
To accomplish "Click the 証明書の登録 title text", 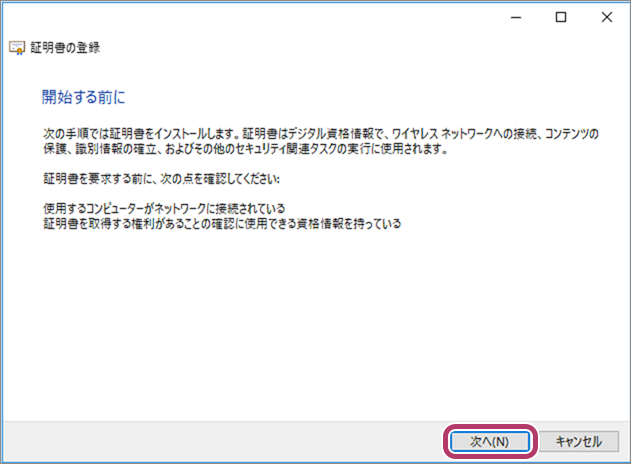I will (65, 48).
